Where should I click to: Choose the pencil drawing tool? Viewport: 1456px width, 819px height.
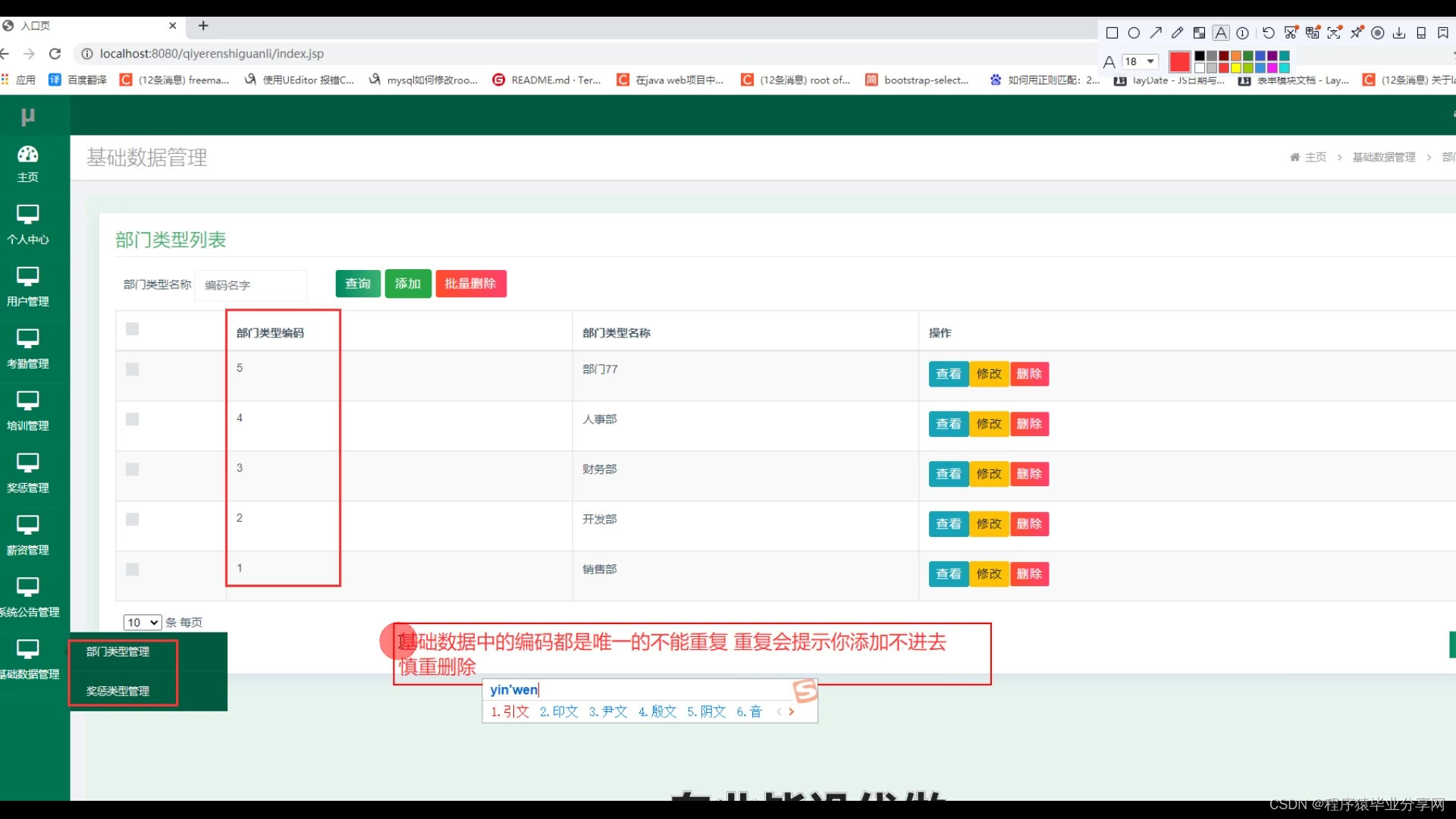point(1177,33)
